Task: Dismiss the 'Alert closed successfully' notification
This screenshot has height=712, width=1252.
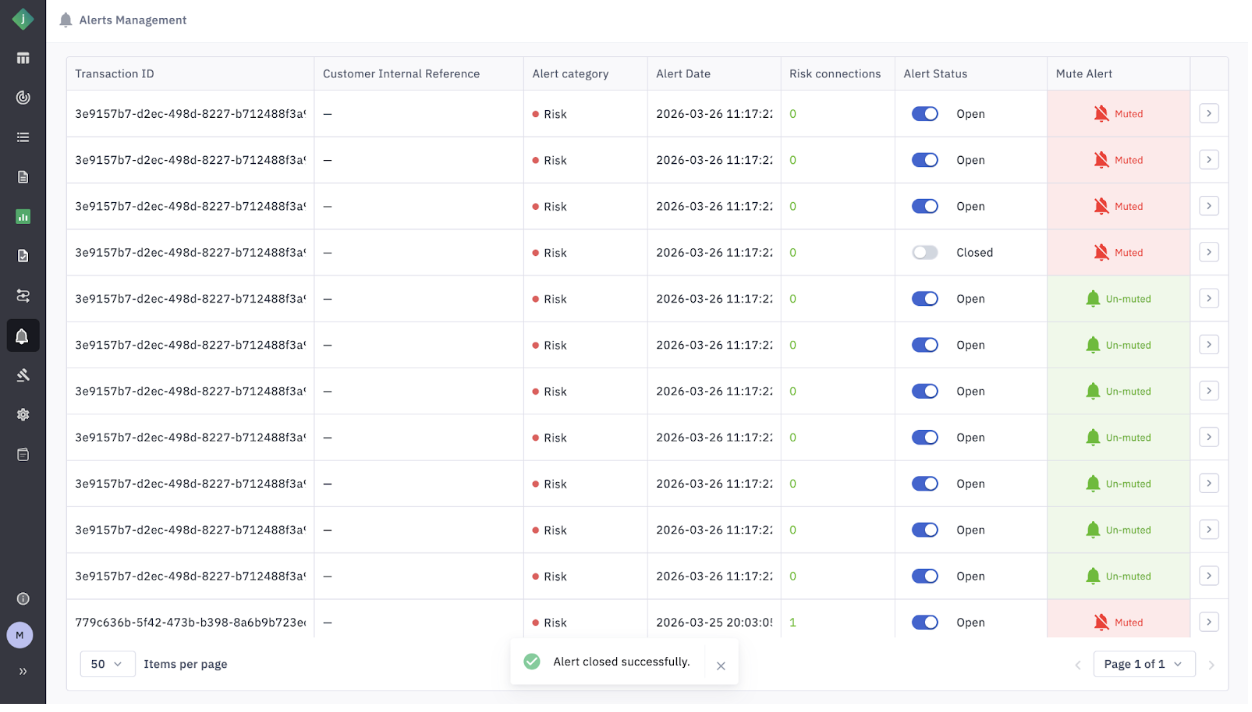Action: (721, 666)
